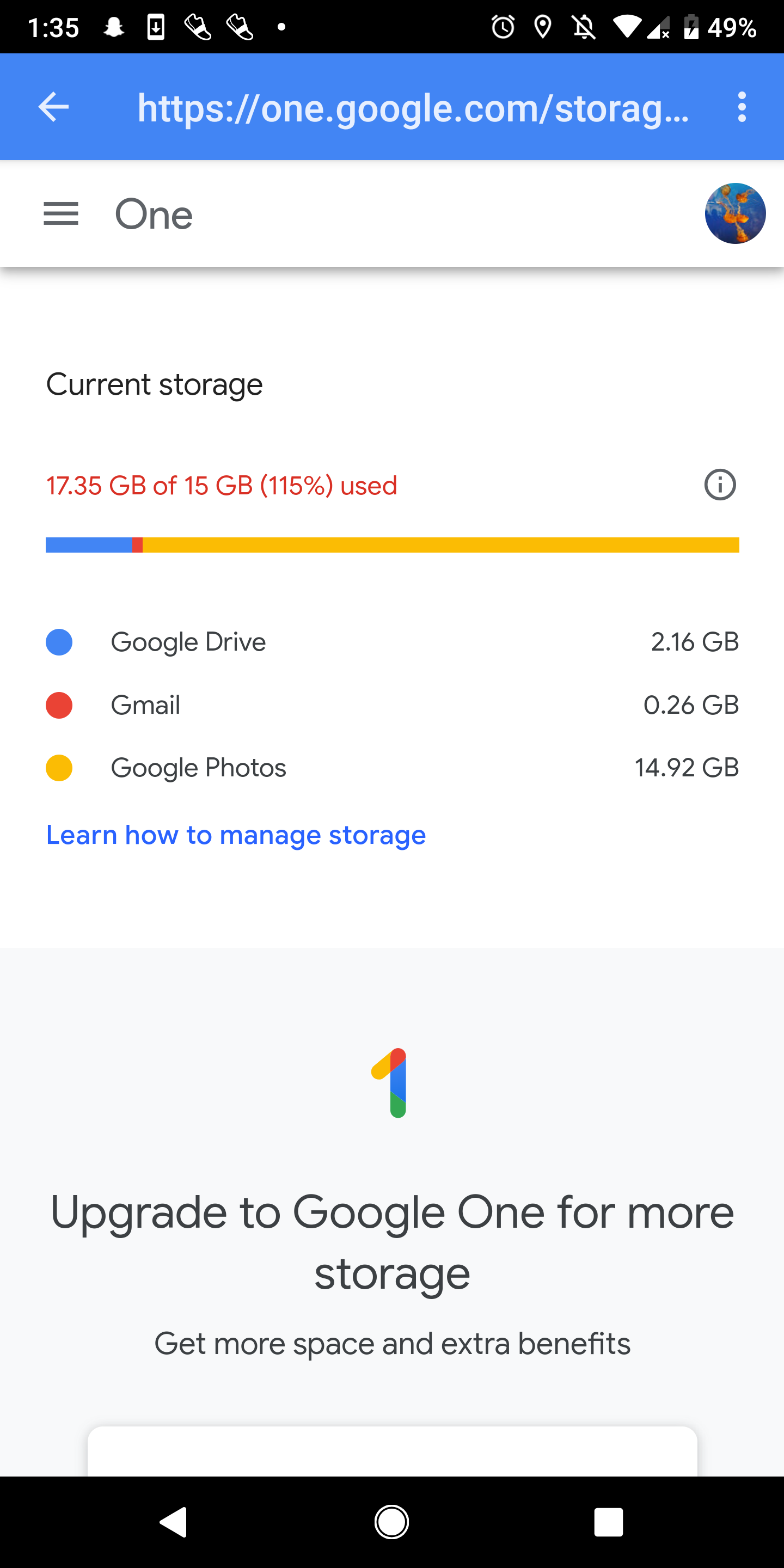Screen dimensions: 784x1568
Task: Tap the Android back navigation button
Action: [174, 1522]
